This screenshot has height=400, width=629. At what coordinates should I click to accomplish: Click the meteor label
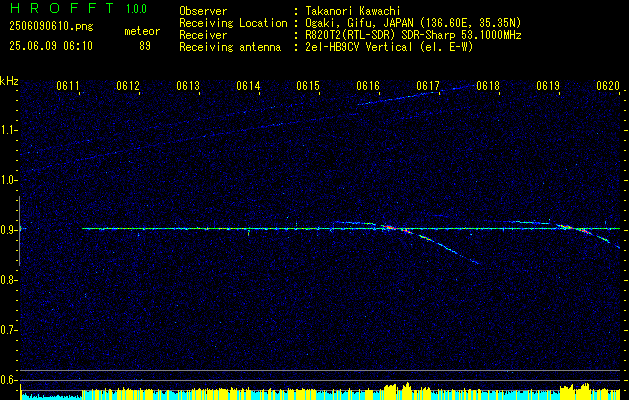(142, 31)
